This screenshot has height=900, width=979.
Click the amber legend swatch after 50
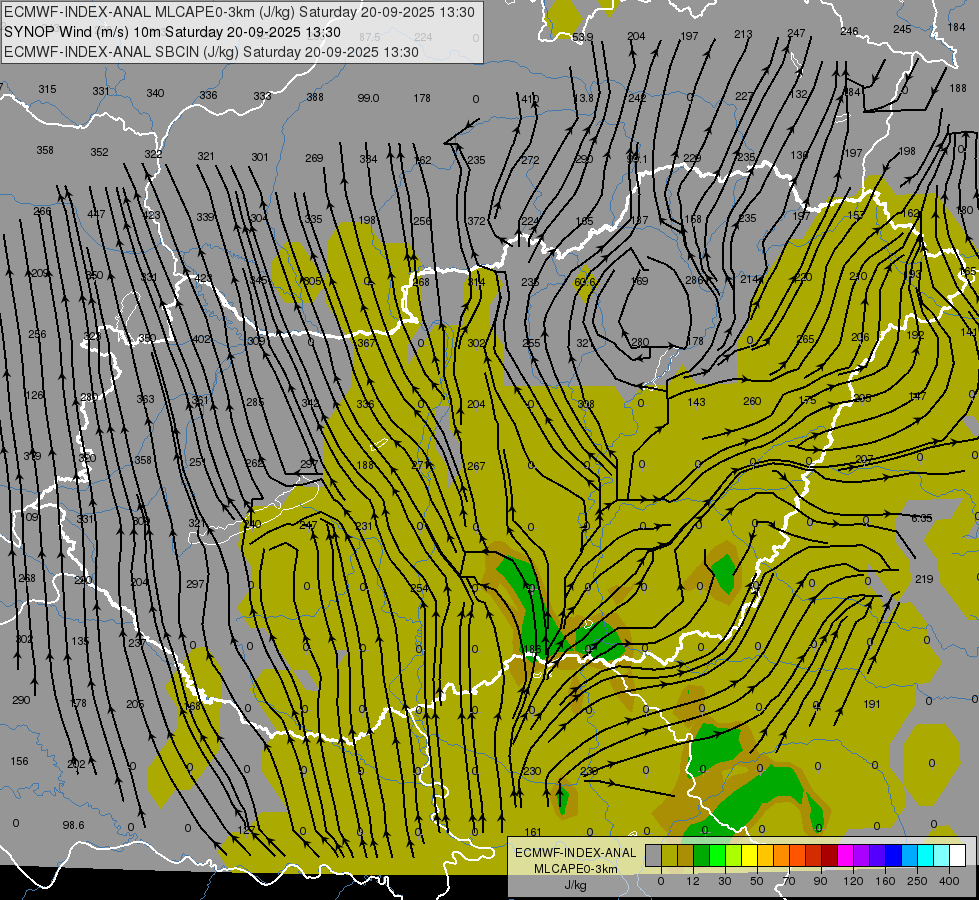[x=765, y=856]
